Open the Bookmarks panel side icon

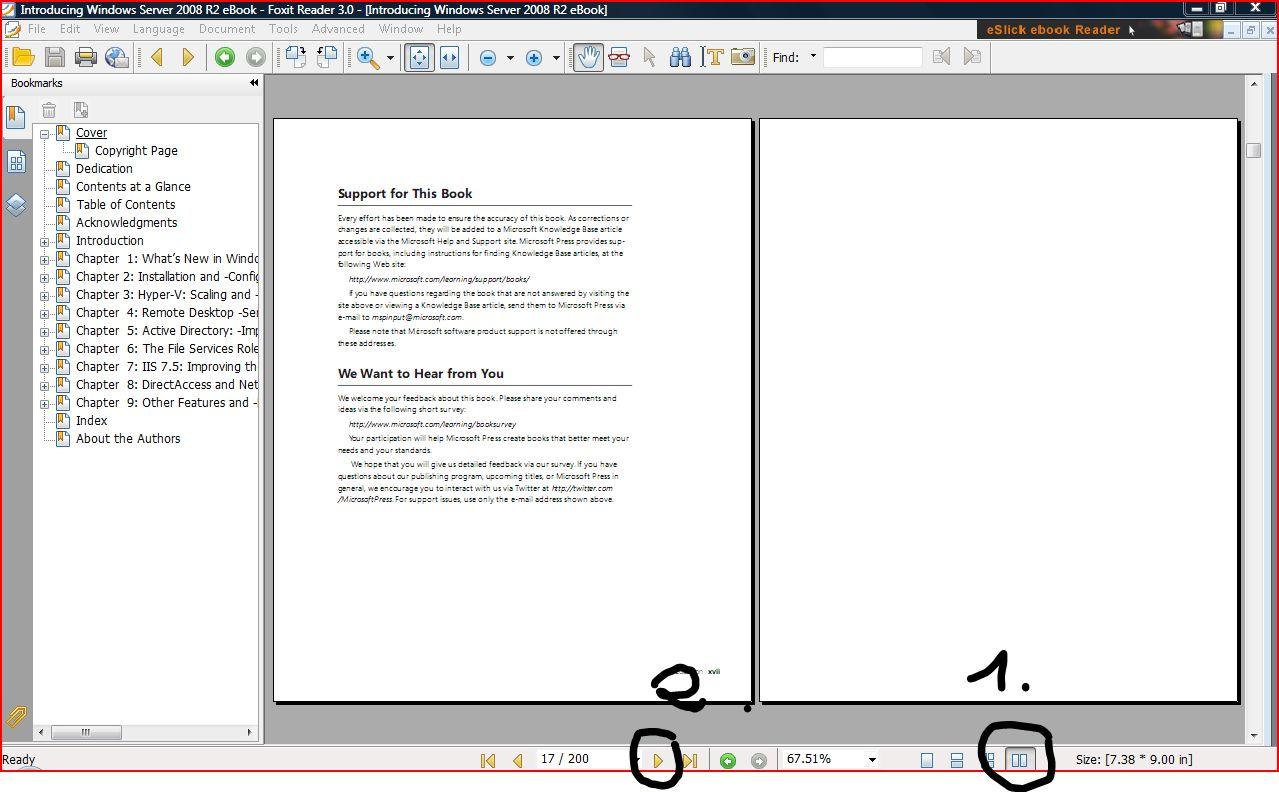(16, 118)
